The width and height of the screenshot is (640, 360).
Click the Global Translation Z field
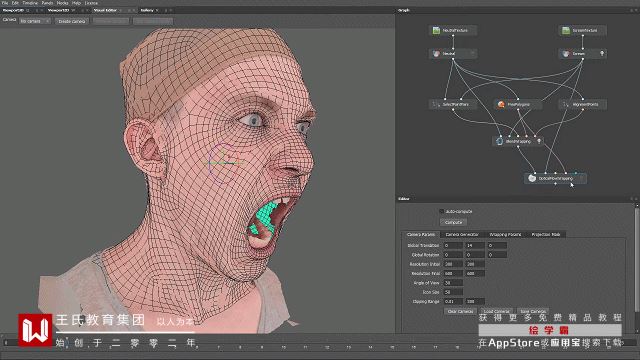tap(497, 245)
